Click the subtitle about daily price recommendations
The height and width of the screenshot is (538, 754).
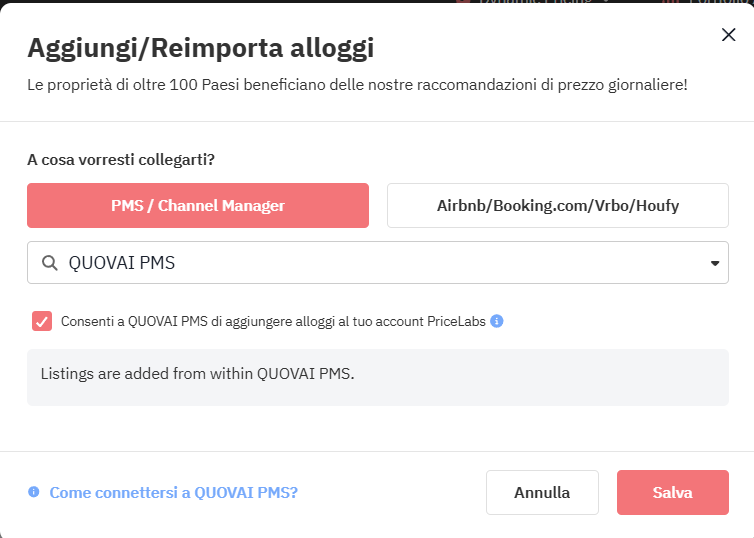[x=357, y=84]
